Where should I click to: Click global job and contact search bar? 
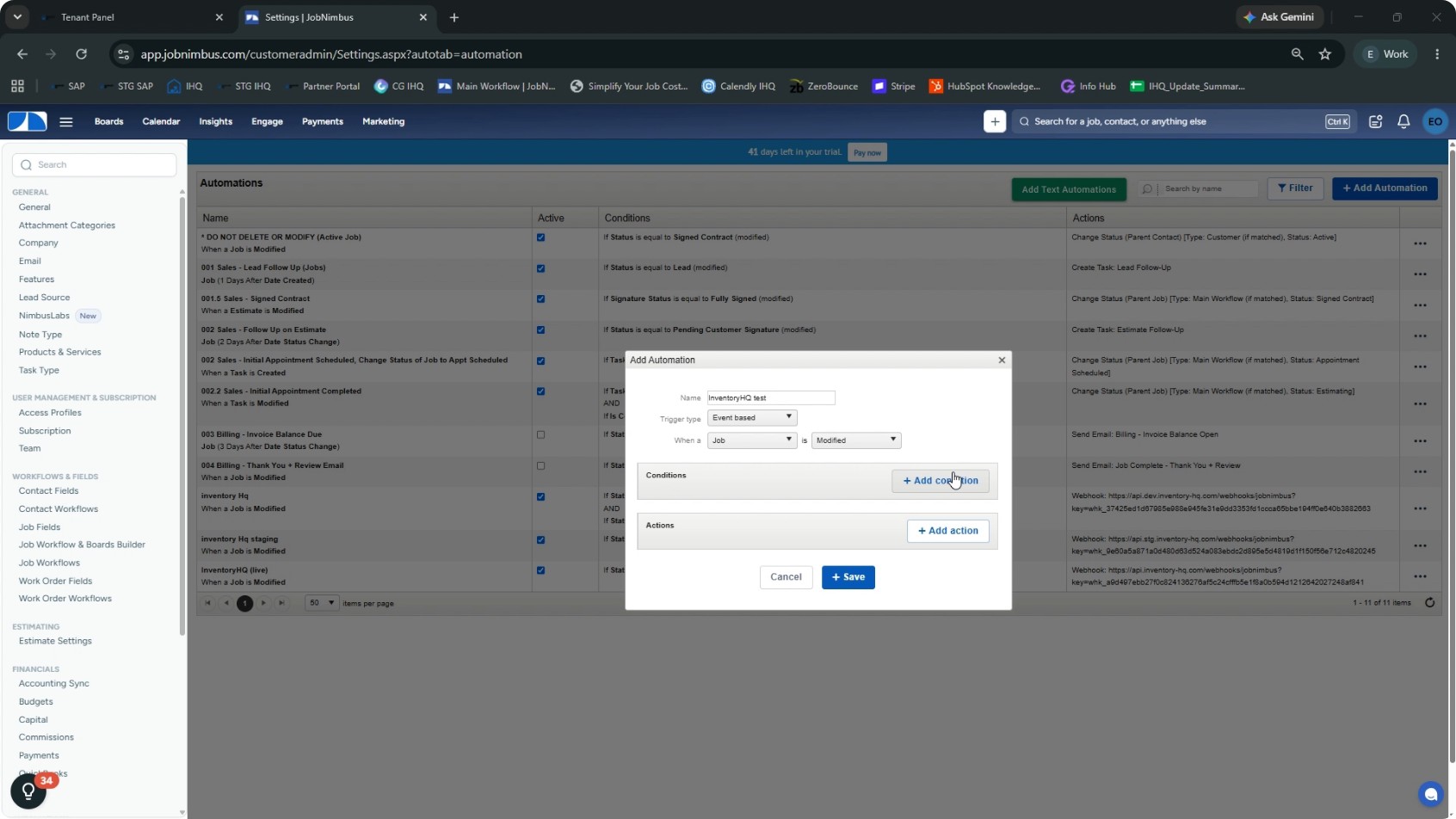tap(1183, 121)
